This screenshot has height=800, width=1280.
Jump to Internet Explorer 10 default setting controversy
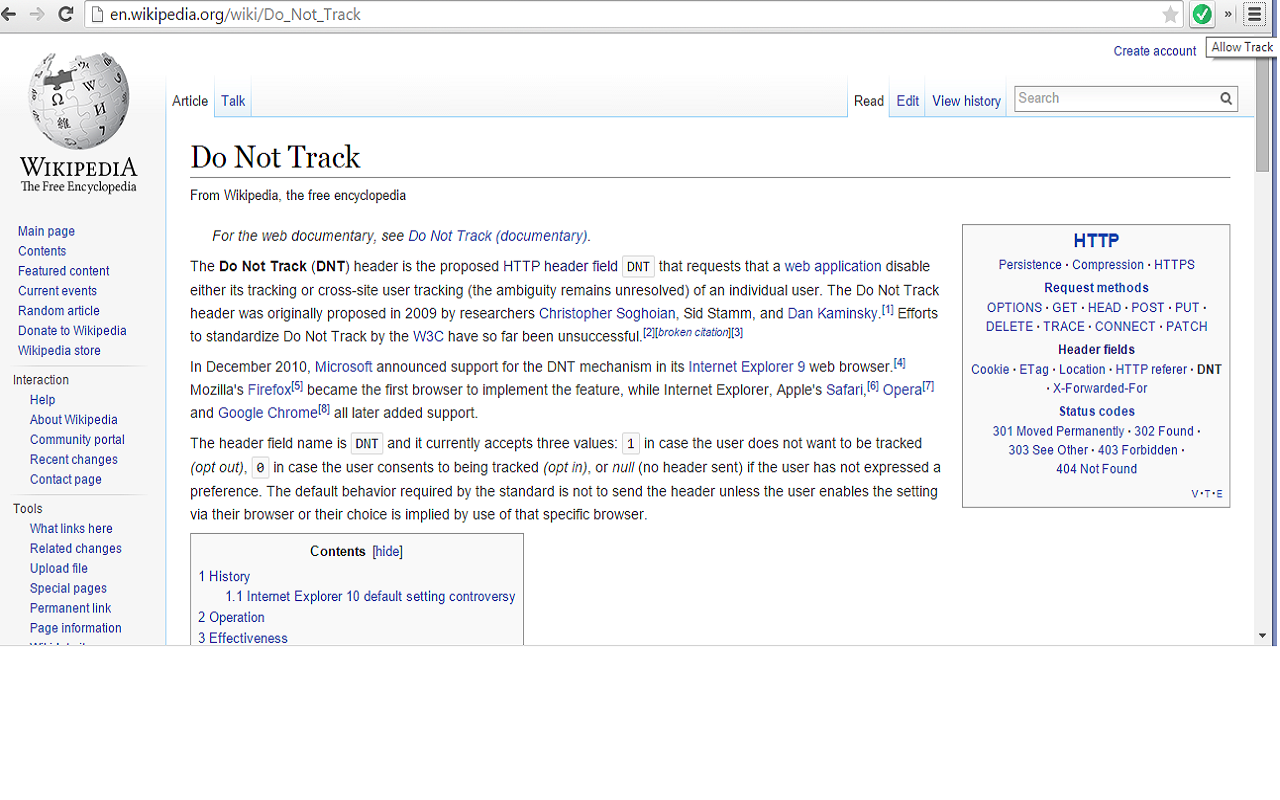pyautogui.click(x=370, y=596)
